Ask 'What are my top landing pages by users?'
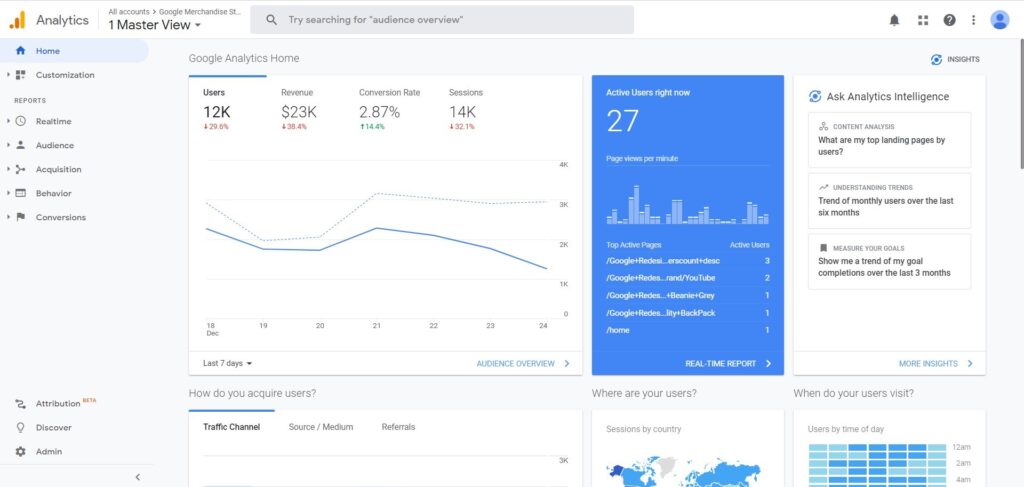Screen dimensions: 1024x487 click(889, 140)
